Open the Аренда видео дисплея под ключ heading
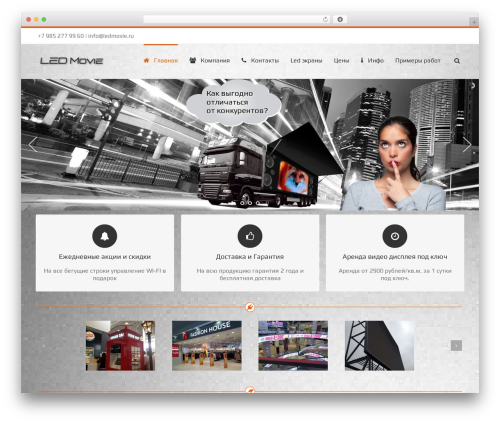The image size is (500, 423). [395, 257]
